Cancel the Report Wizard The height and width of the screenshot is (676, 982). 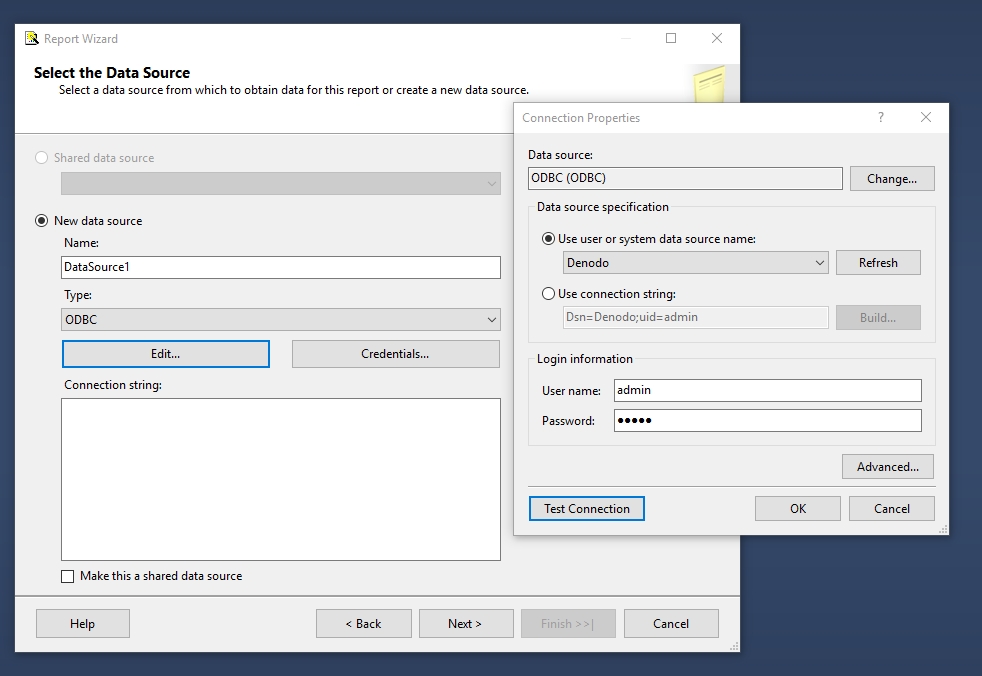[671, 623]
